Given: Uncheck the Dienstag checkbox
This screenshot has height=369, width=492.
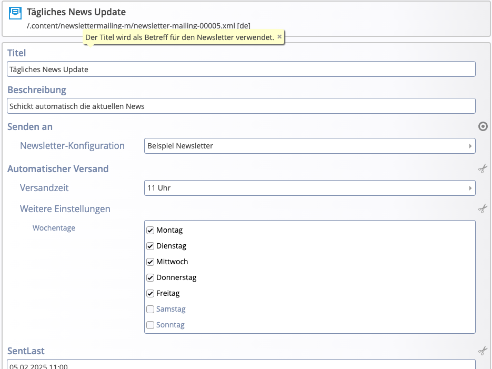Looking at the screenshot, I should [x=150, y=246].
